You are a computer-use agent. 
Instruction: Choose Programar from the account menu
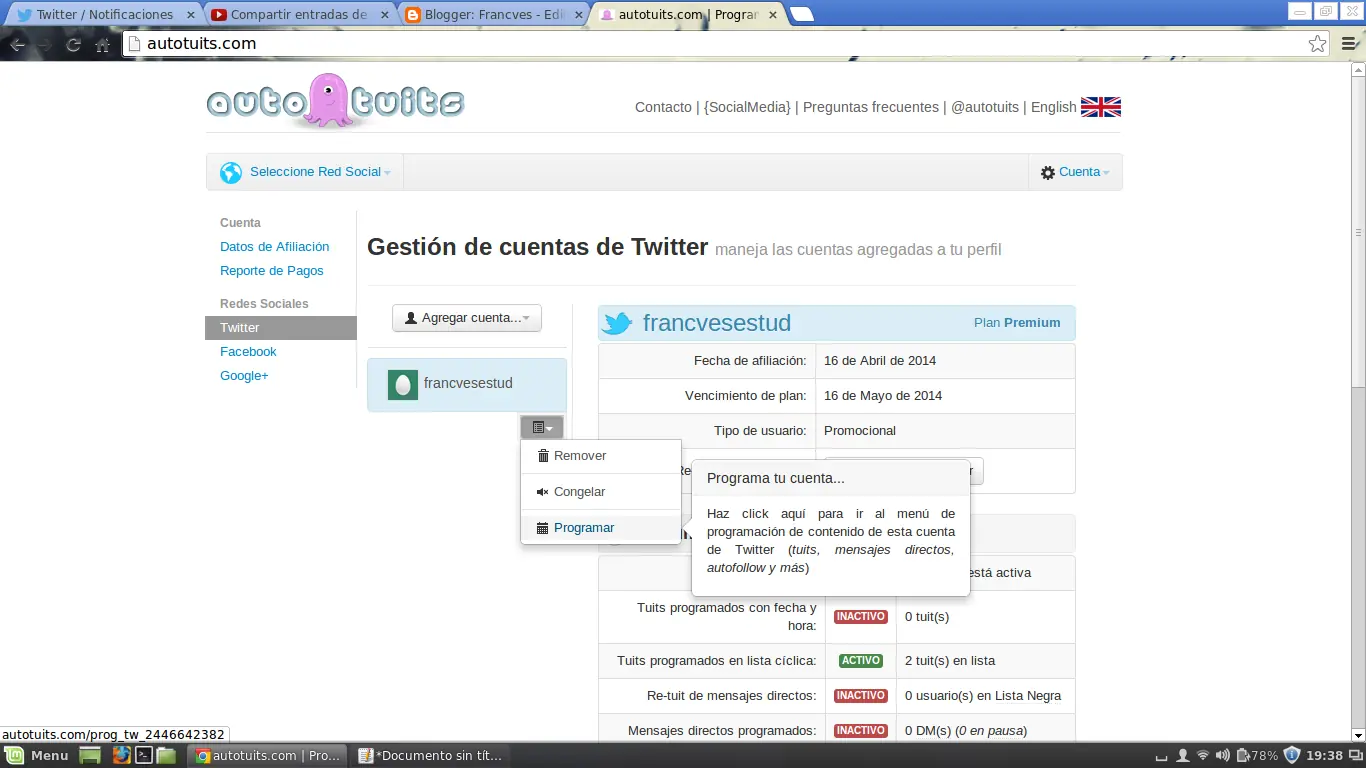coord(601,528)
